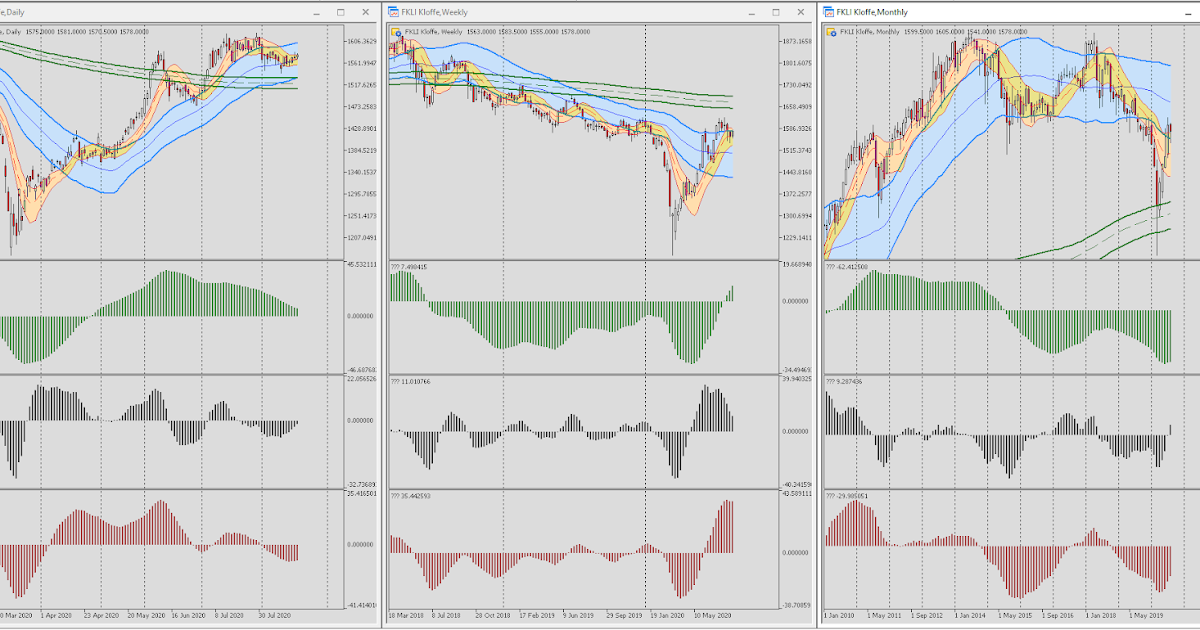Close the Weekly chart window
This screenshot has height=630, width=1200.
(800, 12)
